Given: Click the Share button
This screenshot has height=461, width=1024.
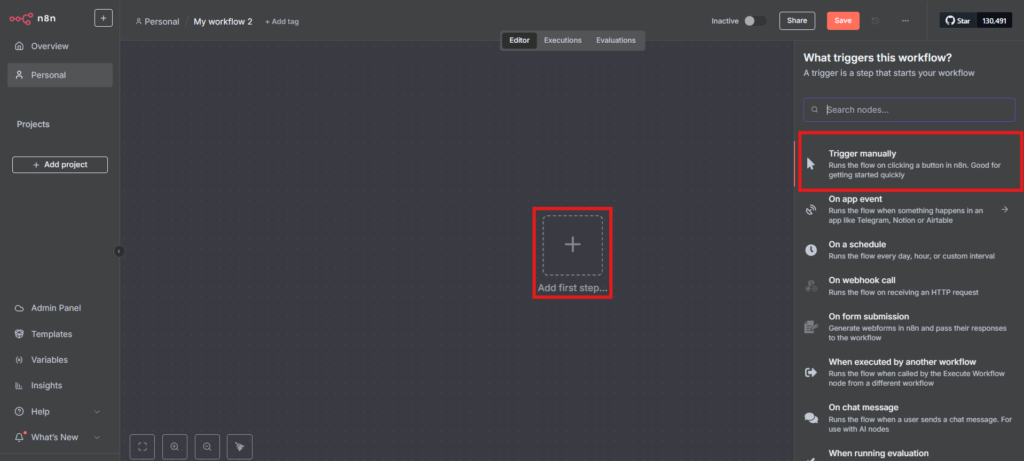Looking at the screenshot, I should [x=797, y=20].
